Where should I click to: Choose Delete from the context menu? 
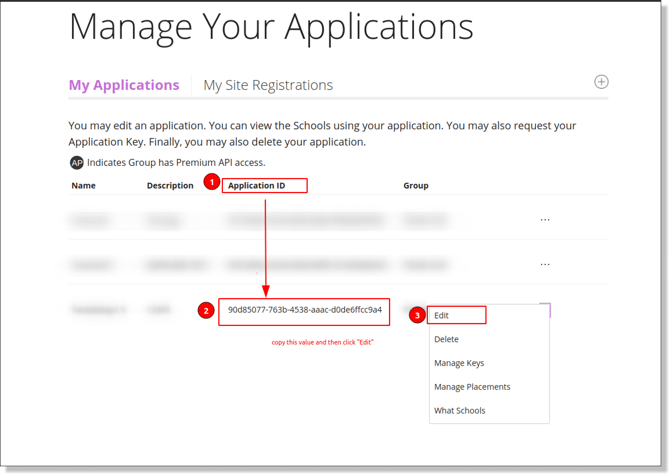click(446, 339)
